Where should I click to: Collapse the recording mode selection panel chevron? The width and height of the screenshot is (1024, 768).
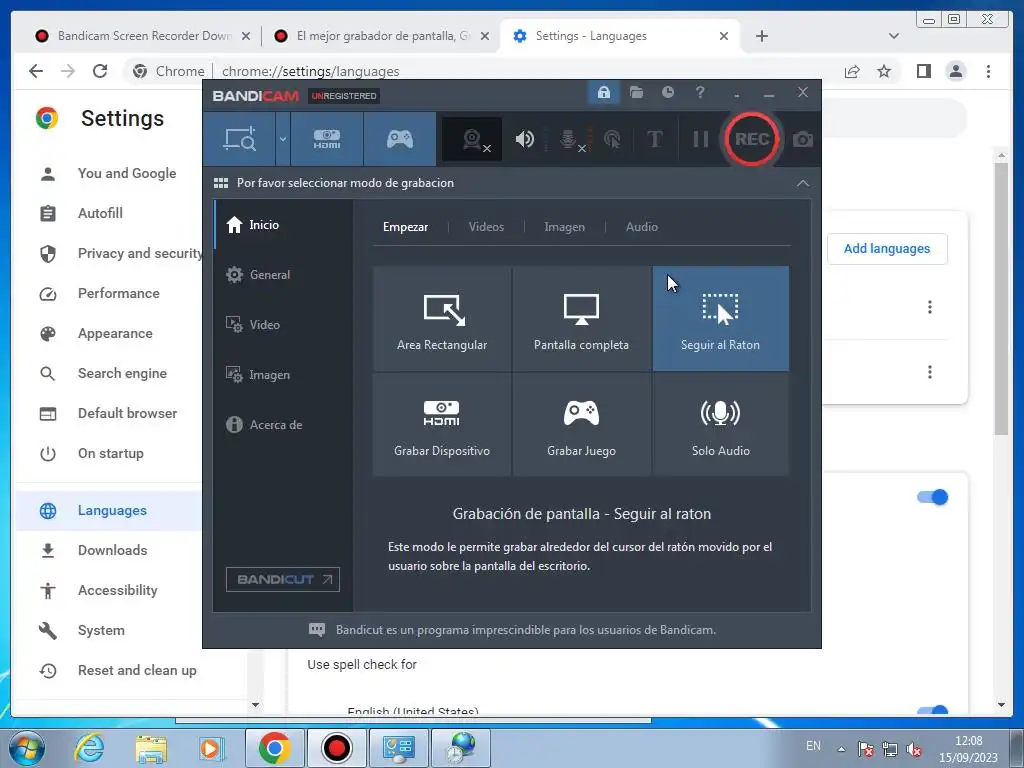803,184
